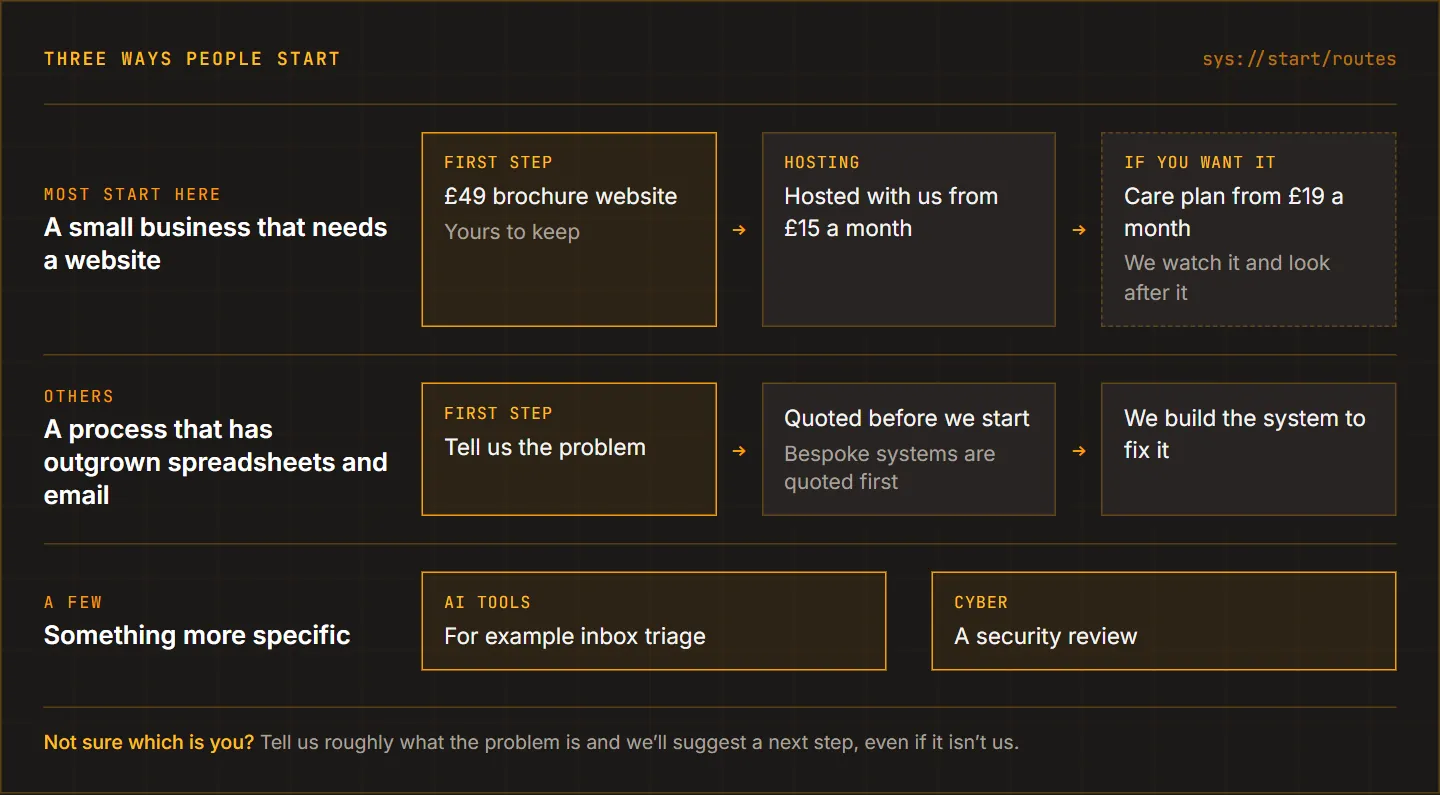Viewport: 1440px width, 795px height.
Task: Click the 'Tell us roughly what the problem is' sentence
Action: click(640, 742)
